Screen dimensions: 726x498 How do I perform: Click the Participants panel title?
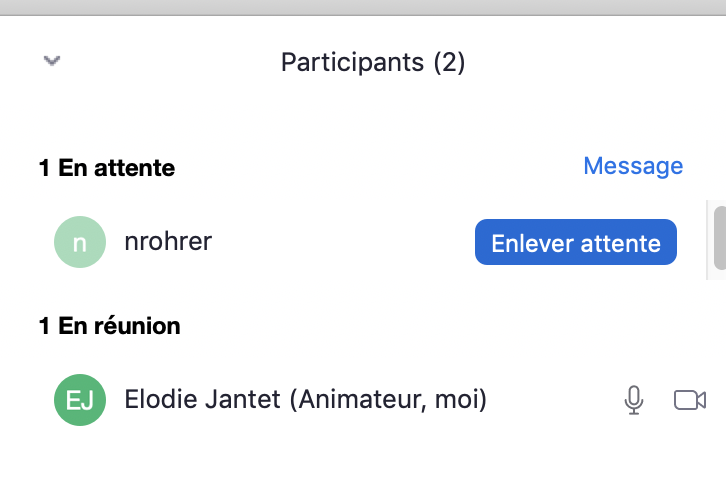(352, 62)
